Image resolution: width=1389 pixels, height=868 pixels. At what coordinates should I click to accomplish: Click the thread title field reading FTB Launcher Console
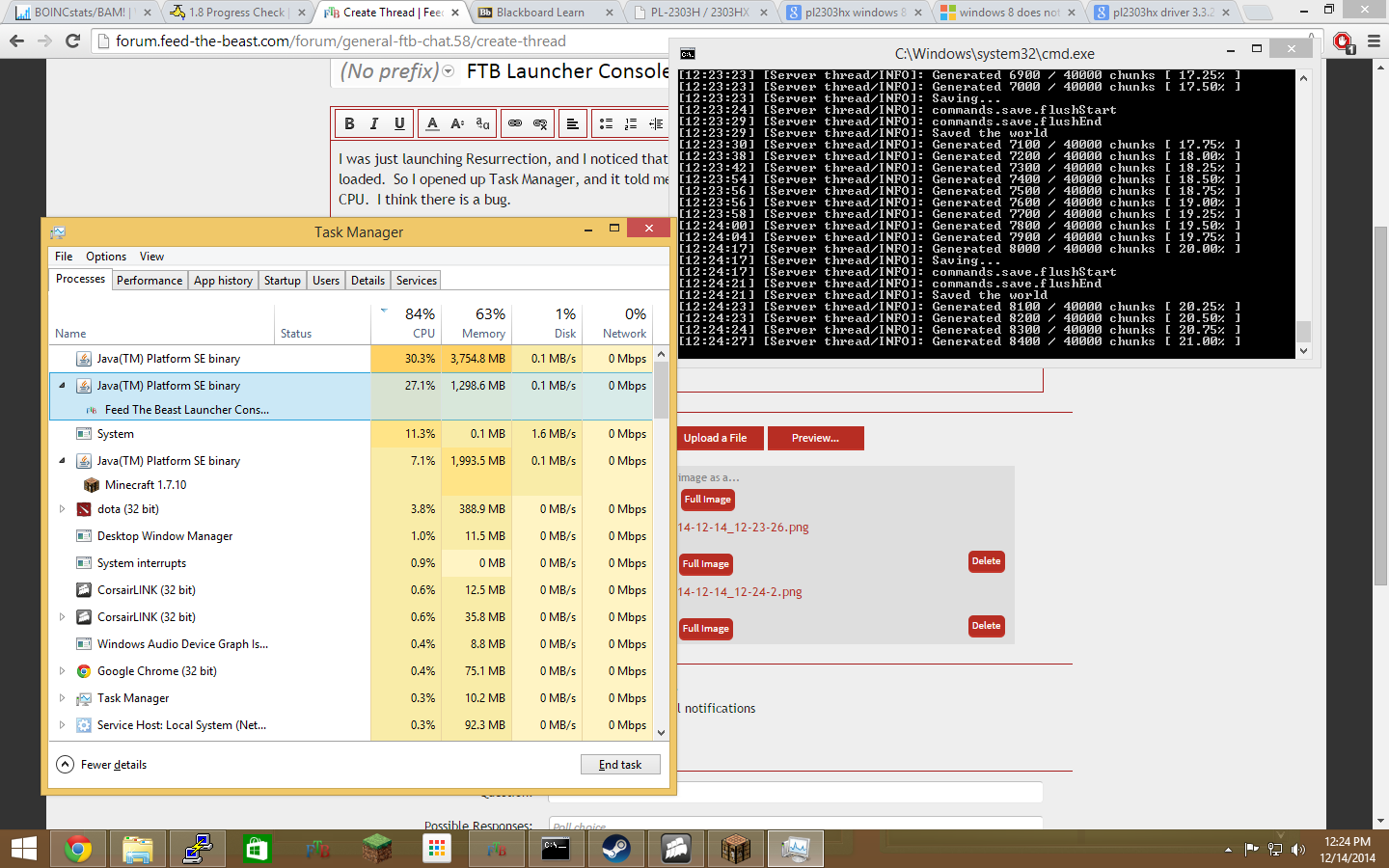coord(567,71)
